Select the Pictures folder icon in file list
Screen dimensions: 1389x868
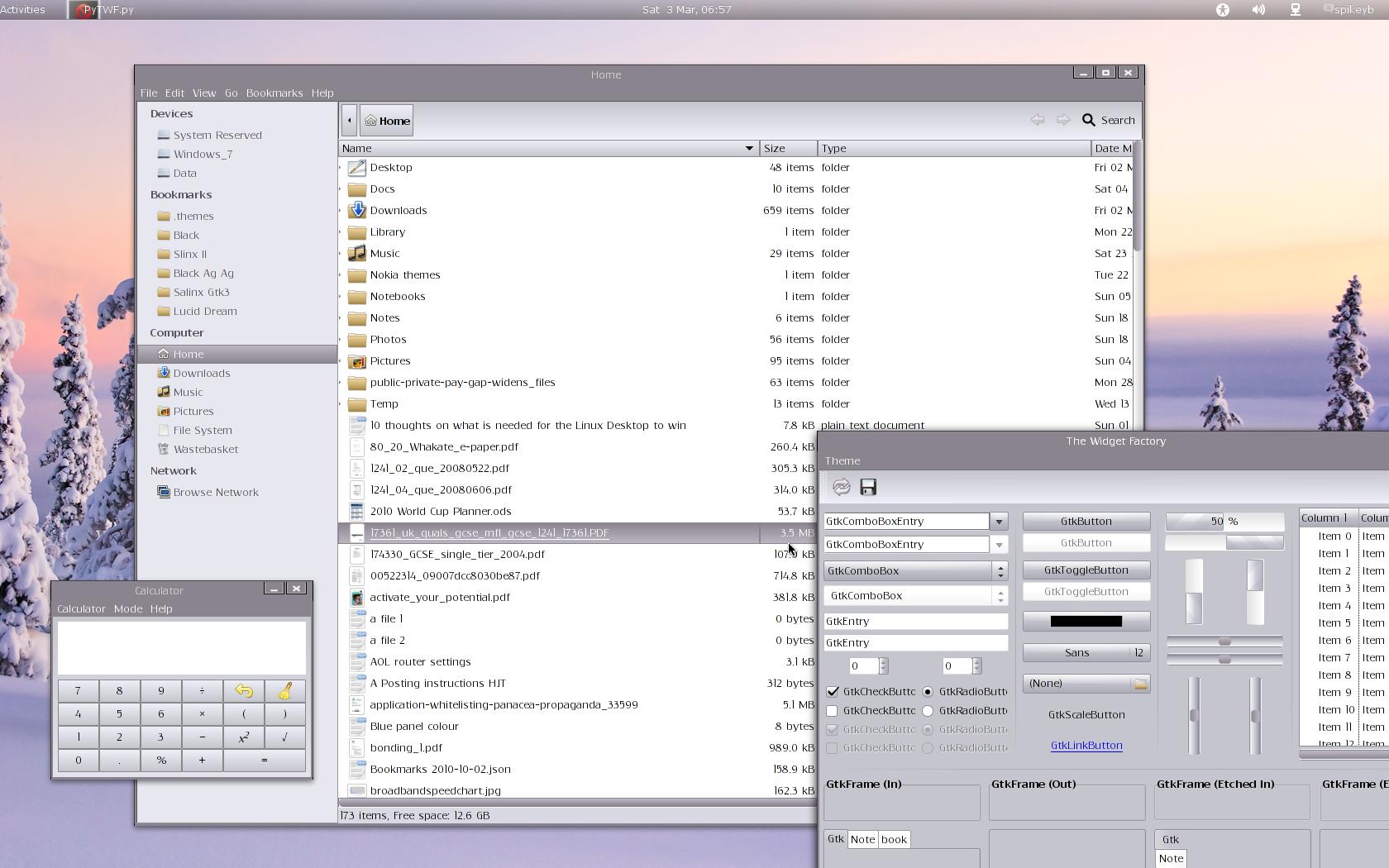[357, 360]
